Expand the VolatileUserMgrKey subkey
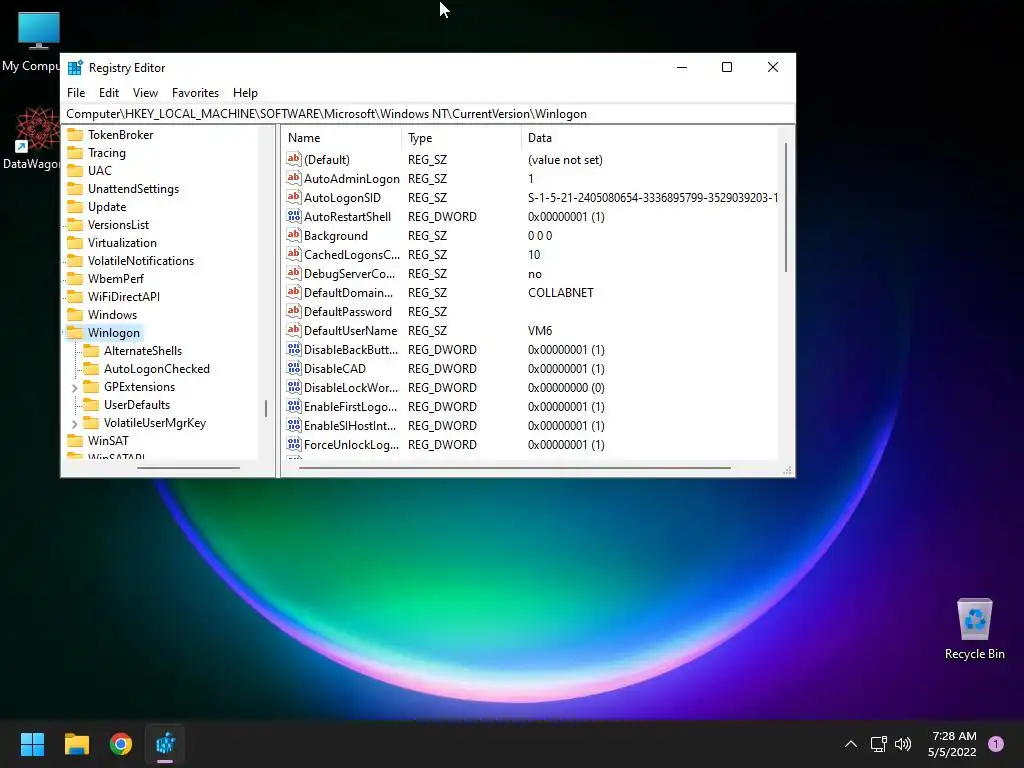1024x768 pixels. 74,424
